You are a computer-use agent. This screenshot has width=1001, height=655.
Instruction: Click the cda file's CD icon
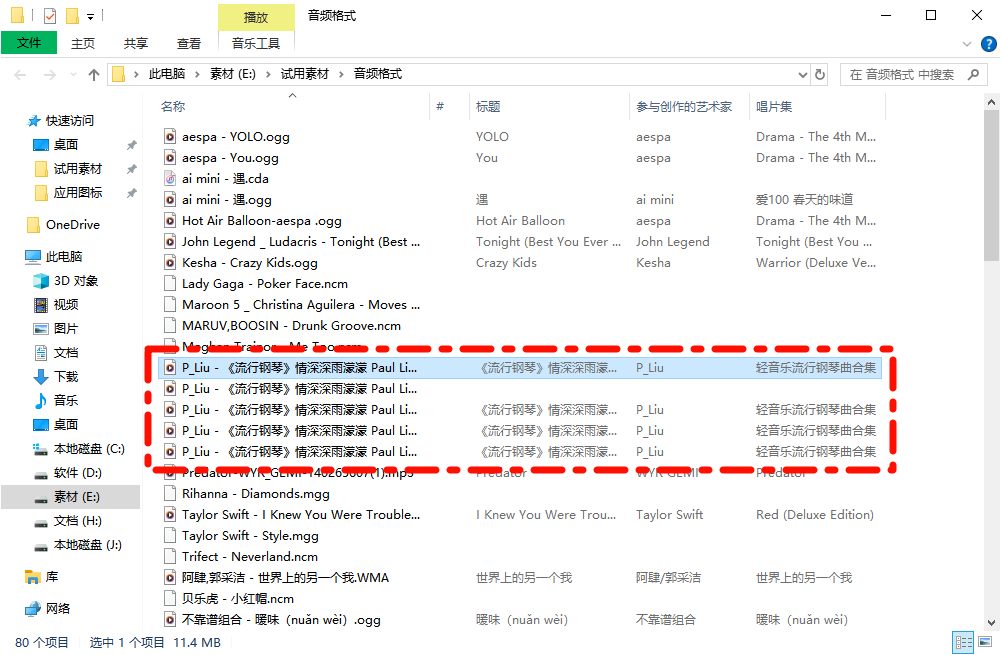pyautogui.click(x=170, y=179)
